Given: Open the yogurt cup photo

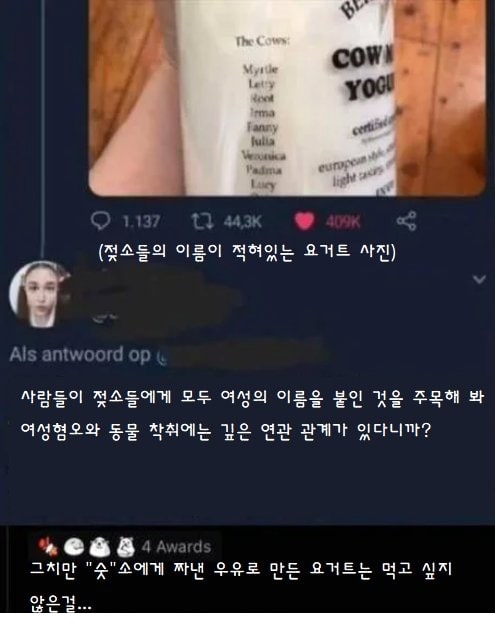Looking at the screenshot, I should (287, 98).
